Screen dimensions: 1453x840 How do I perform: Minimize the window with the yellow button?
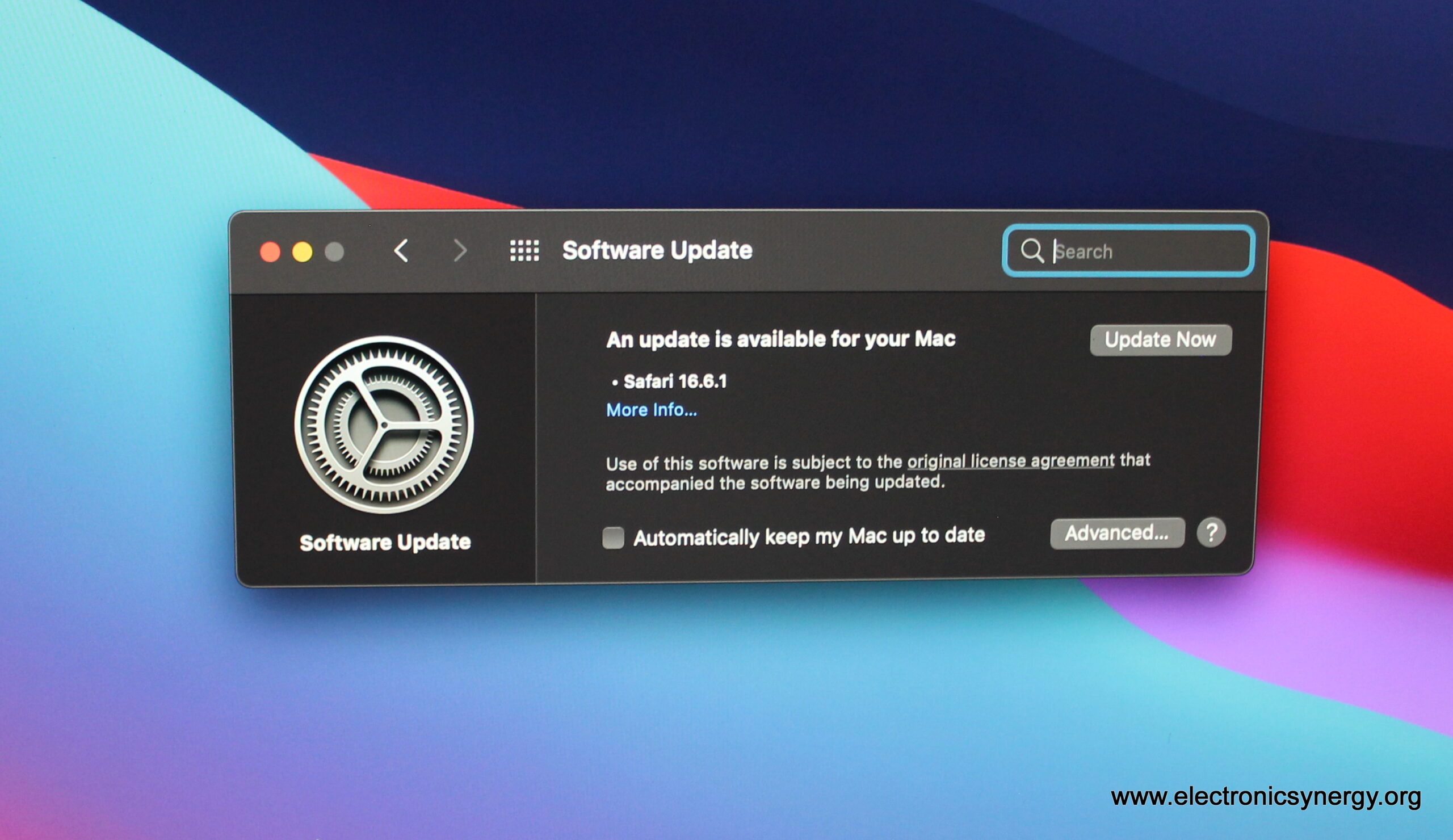pos(302,252)
